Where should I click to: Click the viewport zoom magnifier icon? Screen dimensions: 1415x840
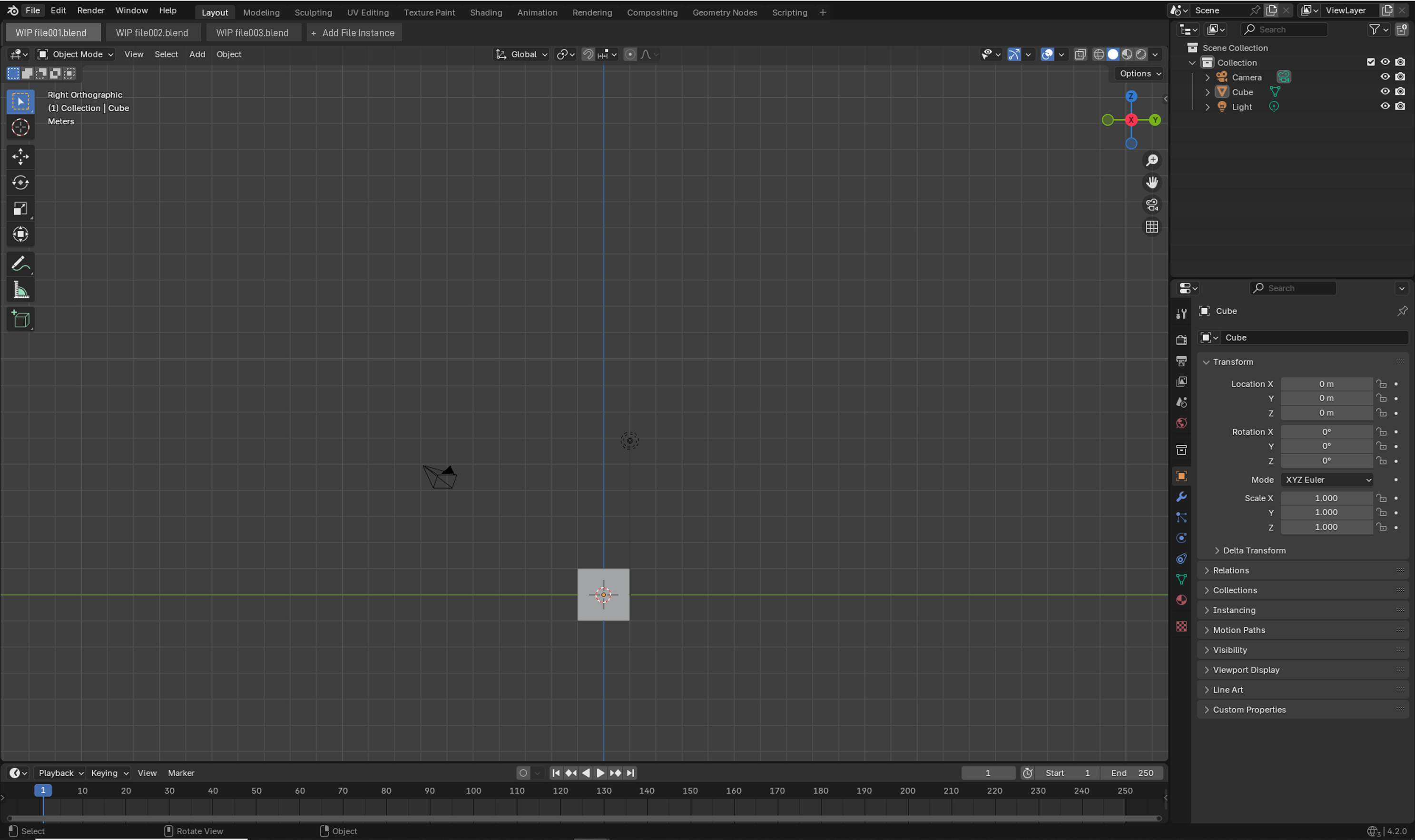pos(1152,161)
